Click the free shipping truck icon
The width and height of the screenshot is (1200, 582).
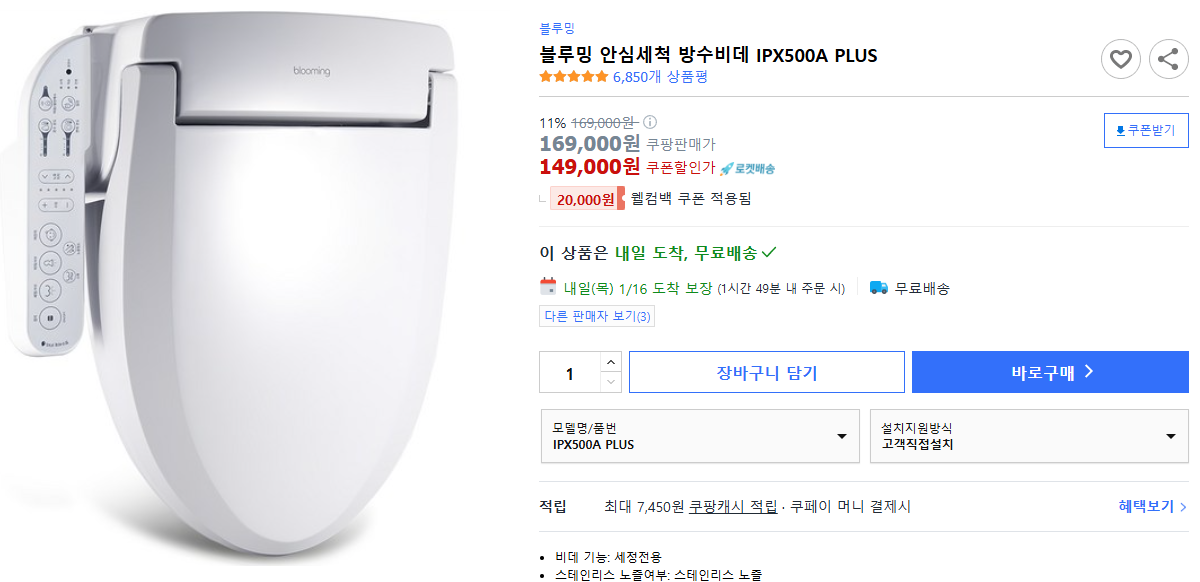[x=878, y=288]
